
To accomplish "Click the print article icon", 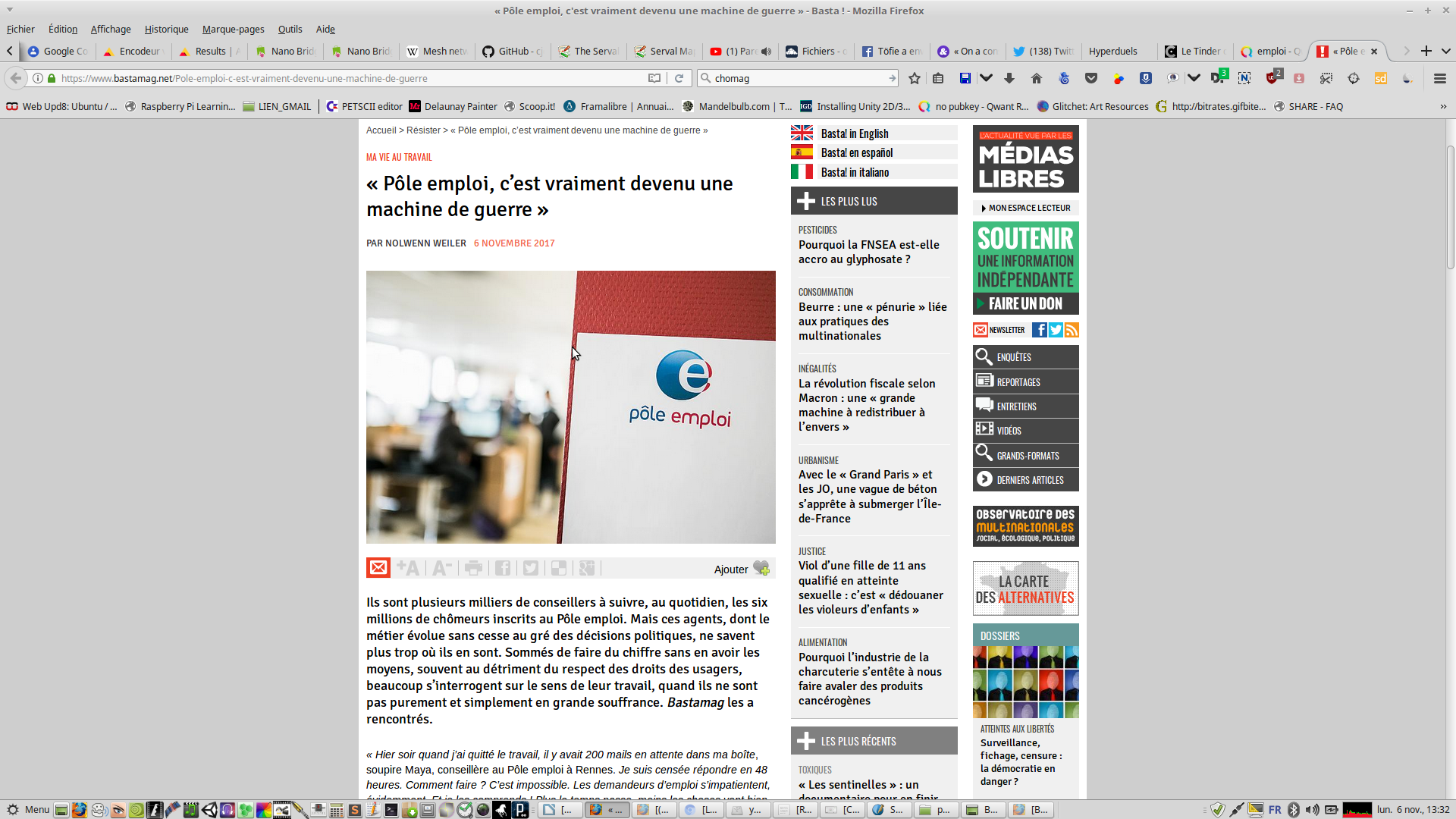I will point(473,568).
